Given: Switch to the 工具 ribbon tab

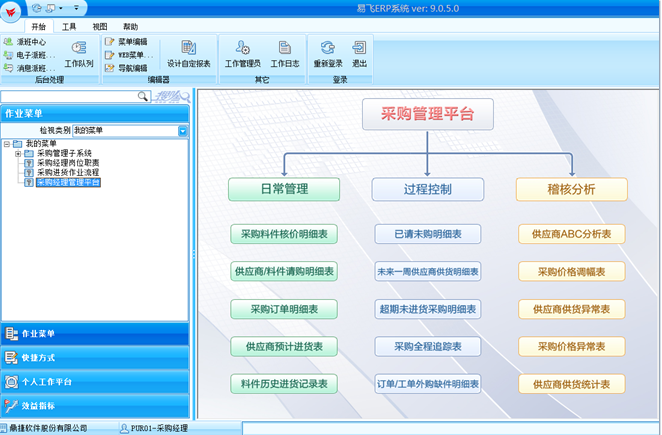Looking at the screenshot, I should (x=69, y=27).
